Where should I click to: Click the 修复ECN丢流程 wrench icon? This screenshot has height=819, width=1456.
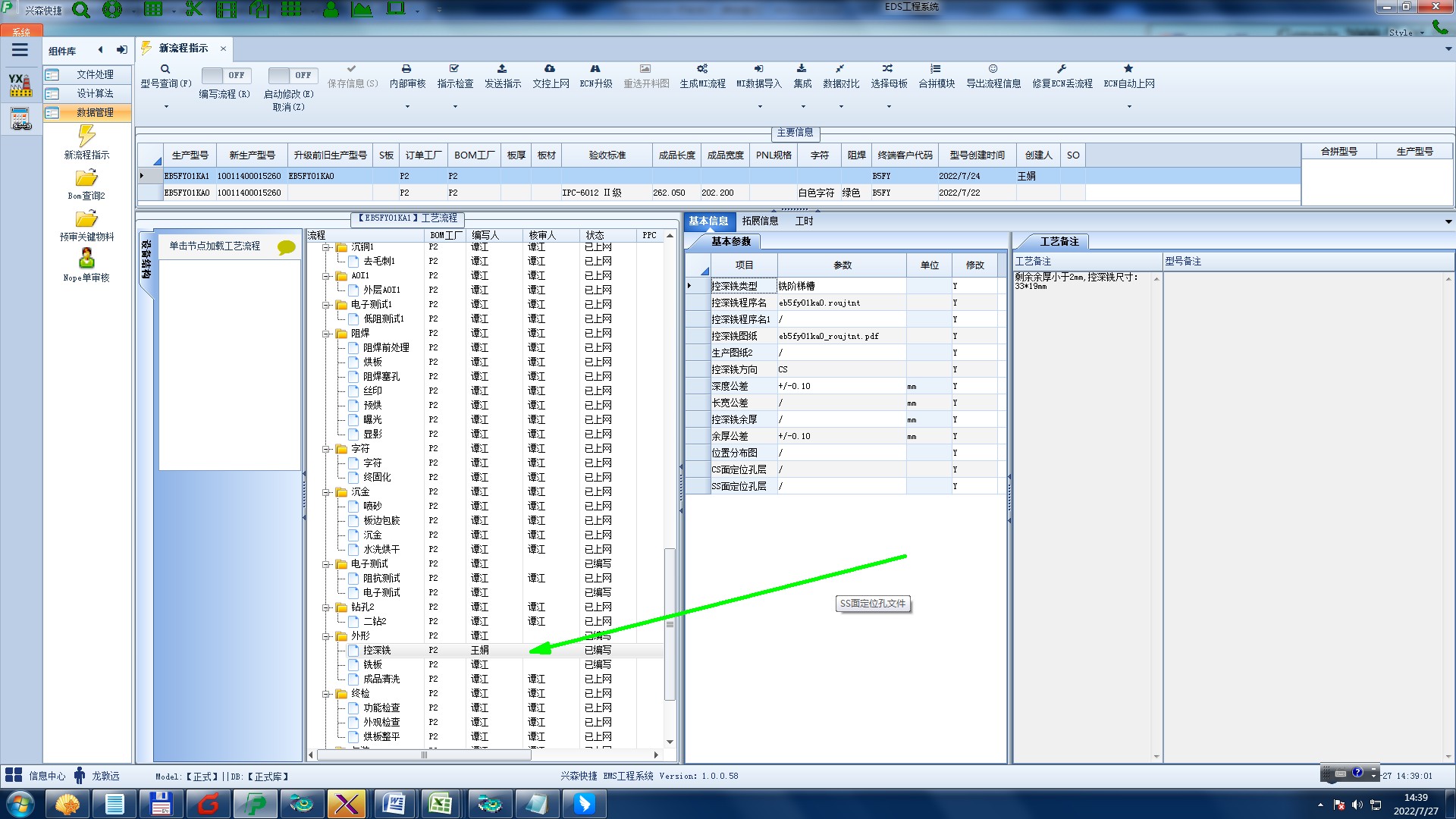(1062, 69)
